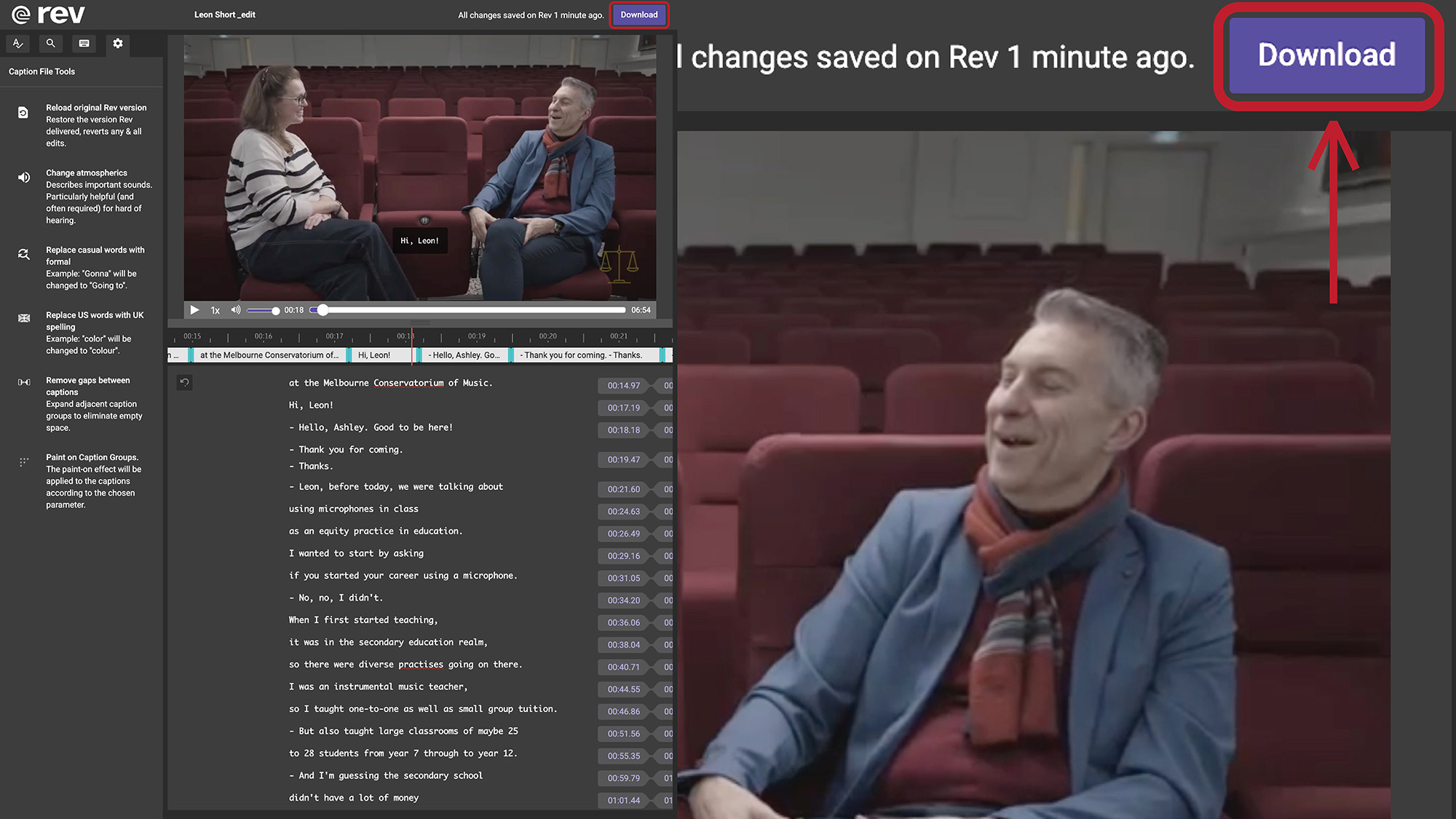Click caption 'didn't have a lot of money'
This screenshot has height=819, width=1456.
point(354,798)
